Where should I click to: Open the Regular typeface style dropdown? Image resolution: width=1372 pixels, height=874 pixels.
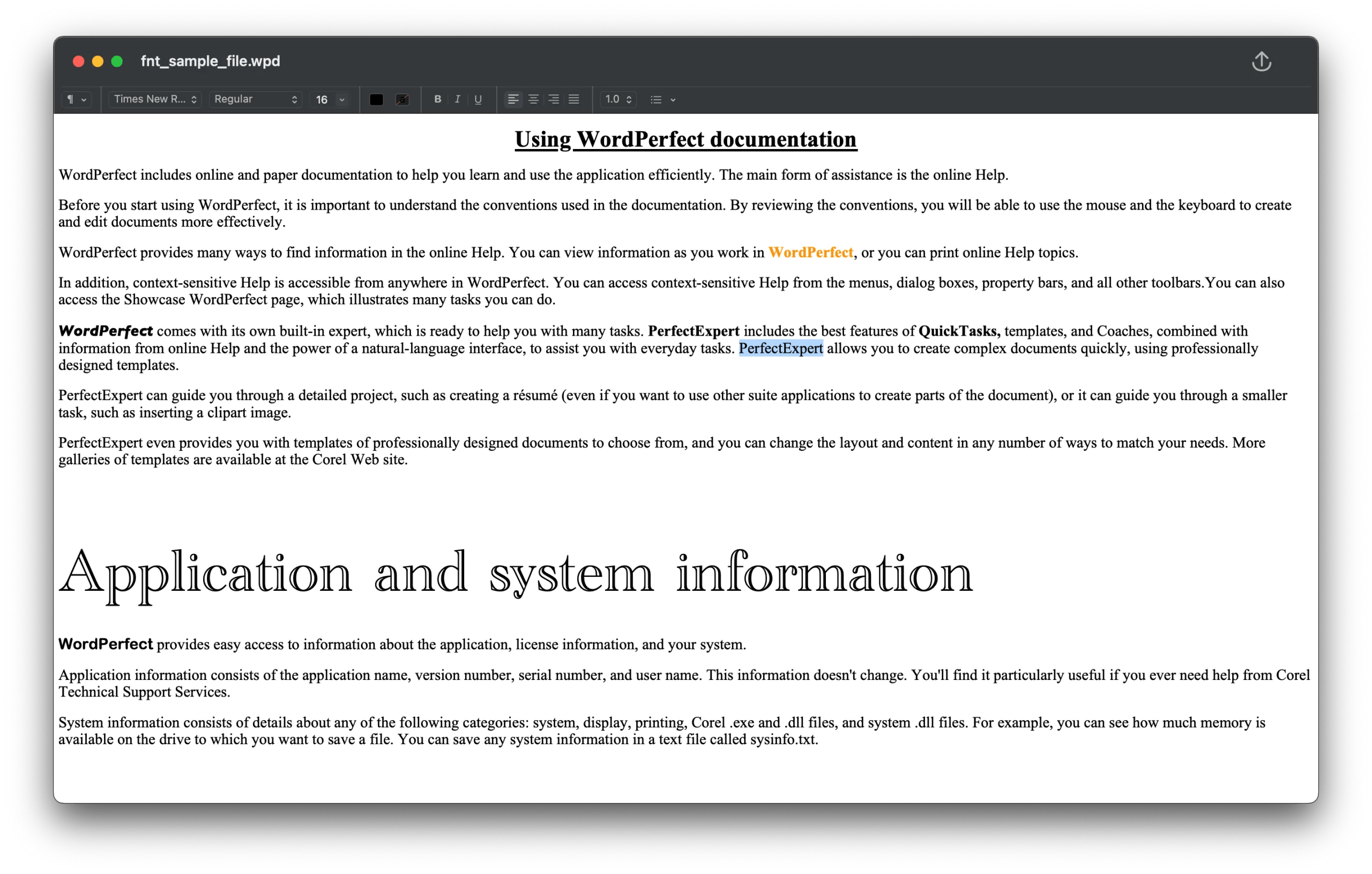(255, 99)
